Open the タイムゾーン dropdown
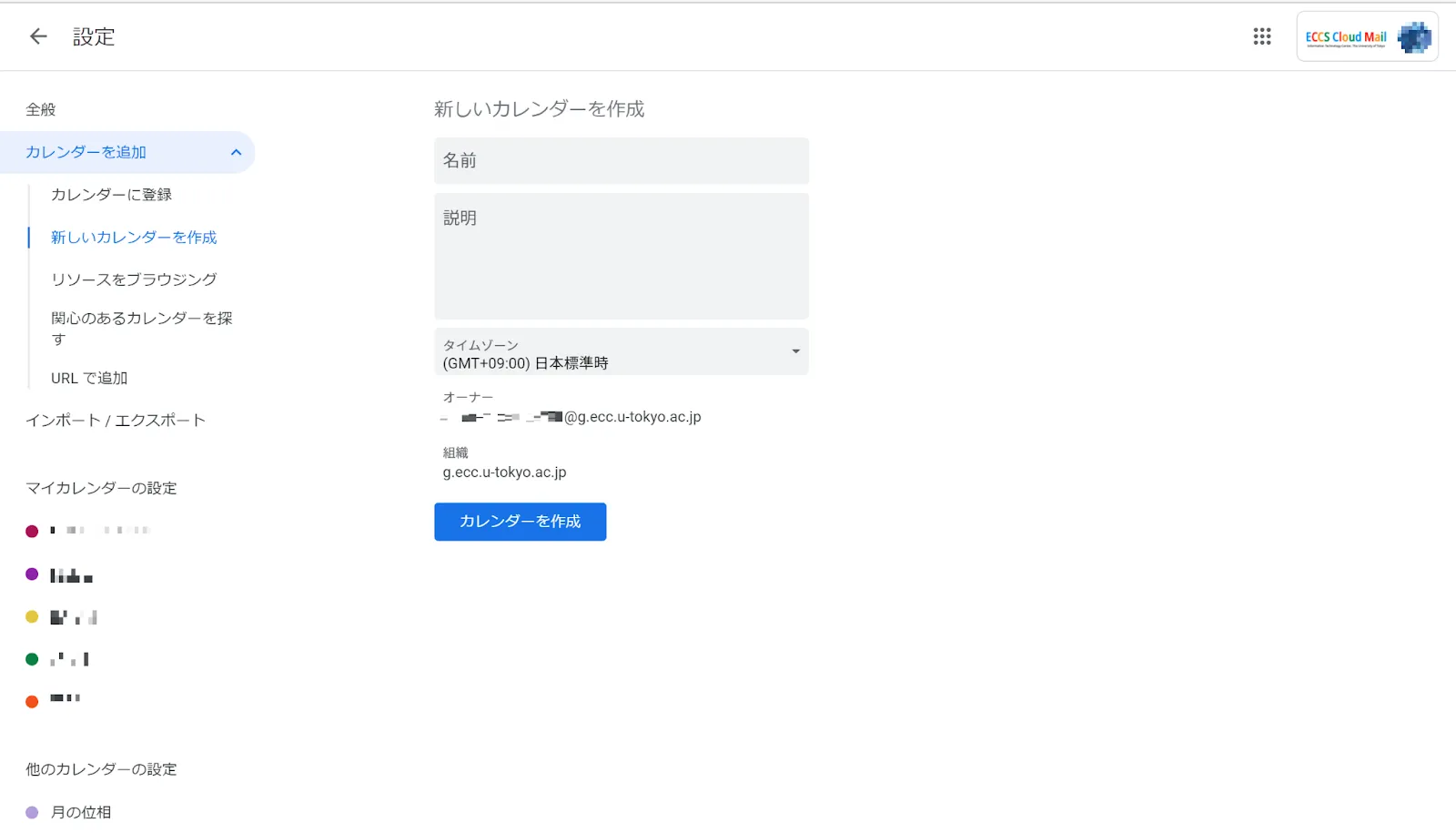The image size is (1456, 833). 622,352
